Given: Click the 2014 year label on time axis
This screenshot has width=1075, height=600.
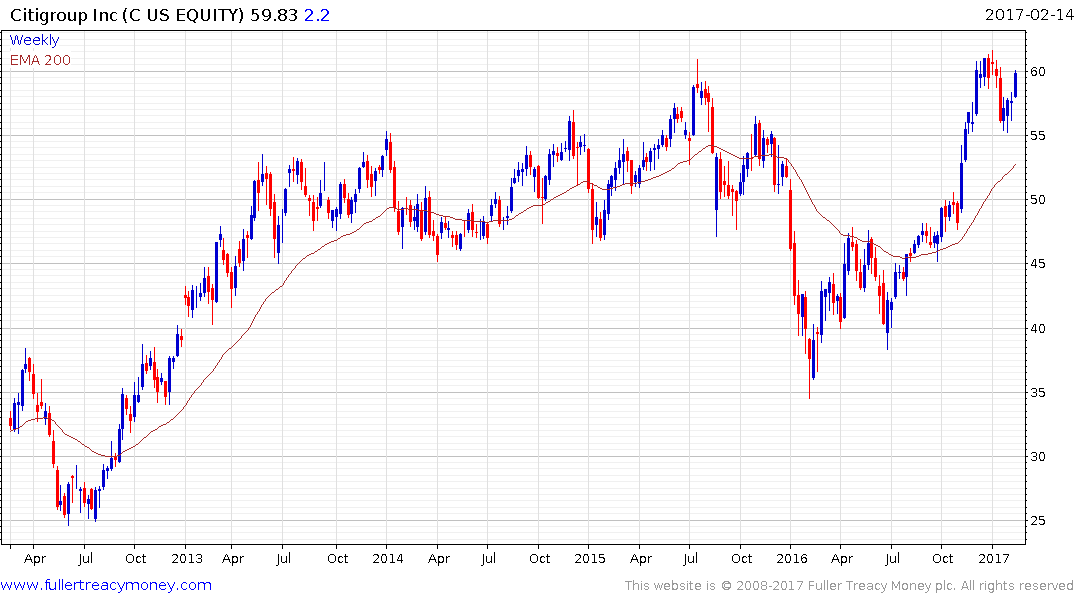Looking at the screenshot, I should tap(387, 558).
